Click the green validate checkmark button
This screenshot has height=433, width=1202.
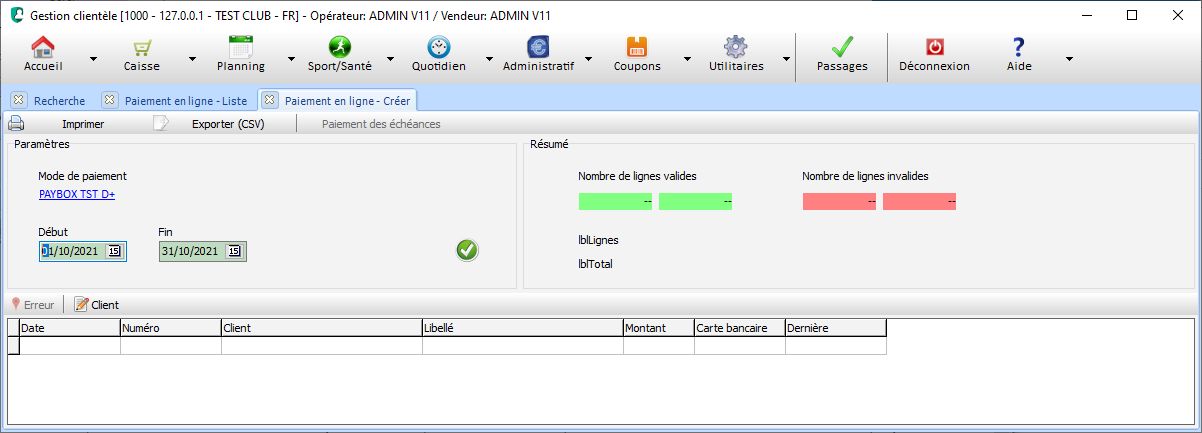pyautogui.click(x=467, y=250)
